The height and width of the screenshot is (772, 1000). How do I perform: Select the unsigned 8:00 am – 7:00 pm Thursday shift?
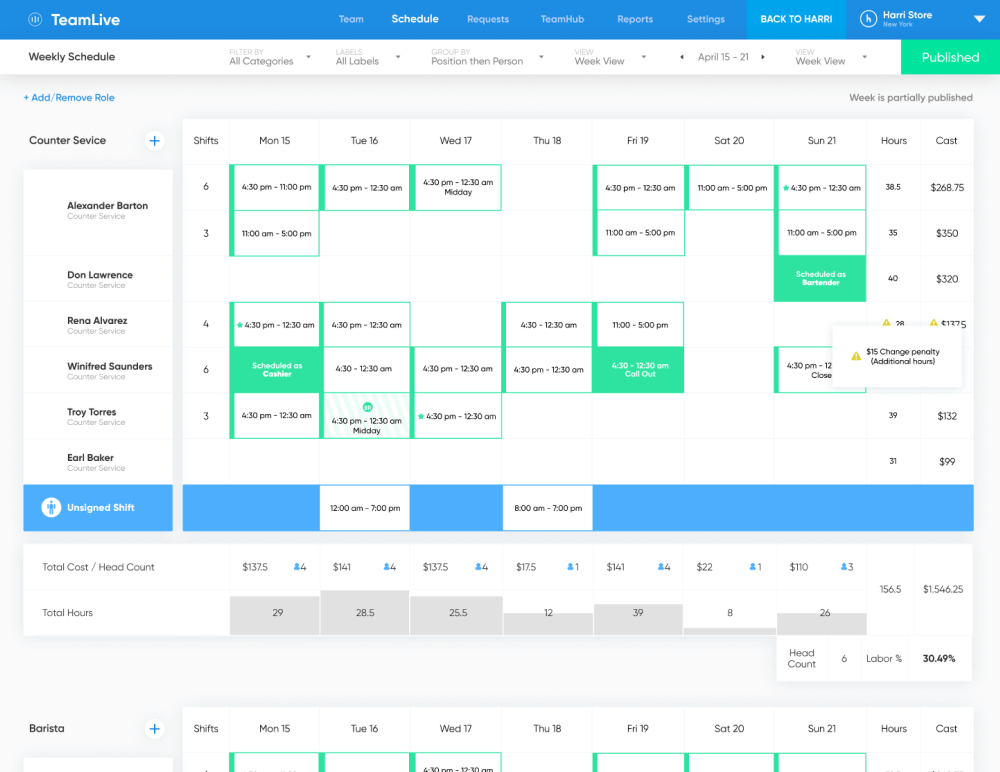[x=547, y=508]
